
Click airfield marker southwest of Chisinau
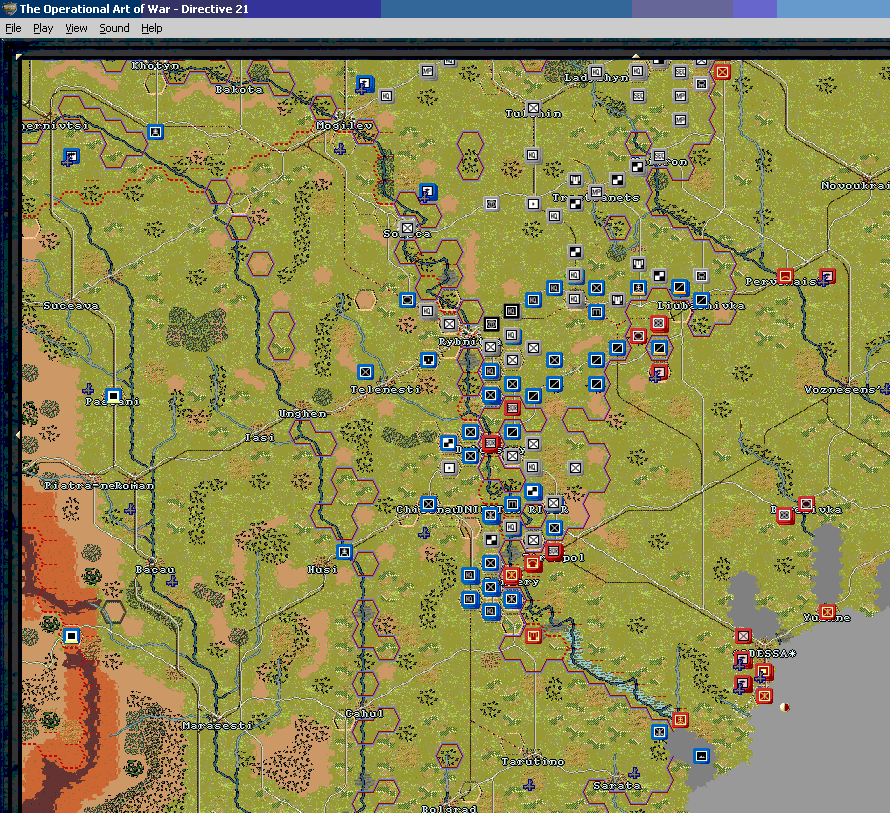[x=423, y=533]
